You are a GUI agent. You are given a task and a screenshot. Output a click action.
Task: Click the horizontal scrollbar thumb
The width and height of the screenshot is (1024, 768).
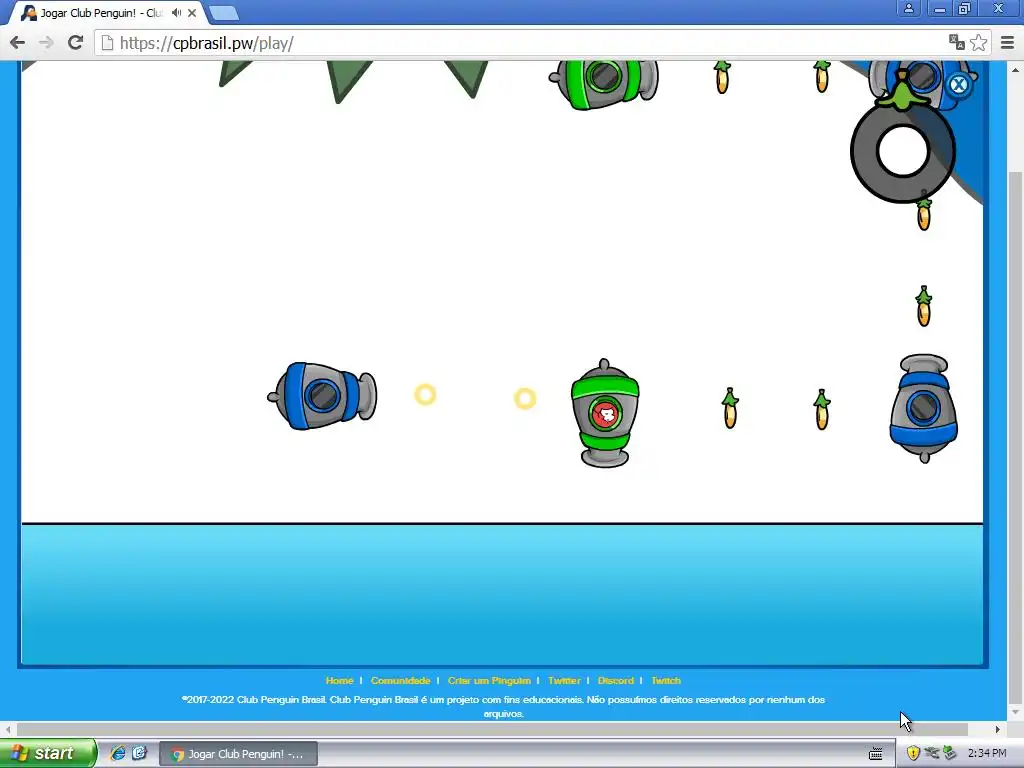coord(492,729)
